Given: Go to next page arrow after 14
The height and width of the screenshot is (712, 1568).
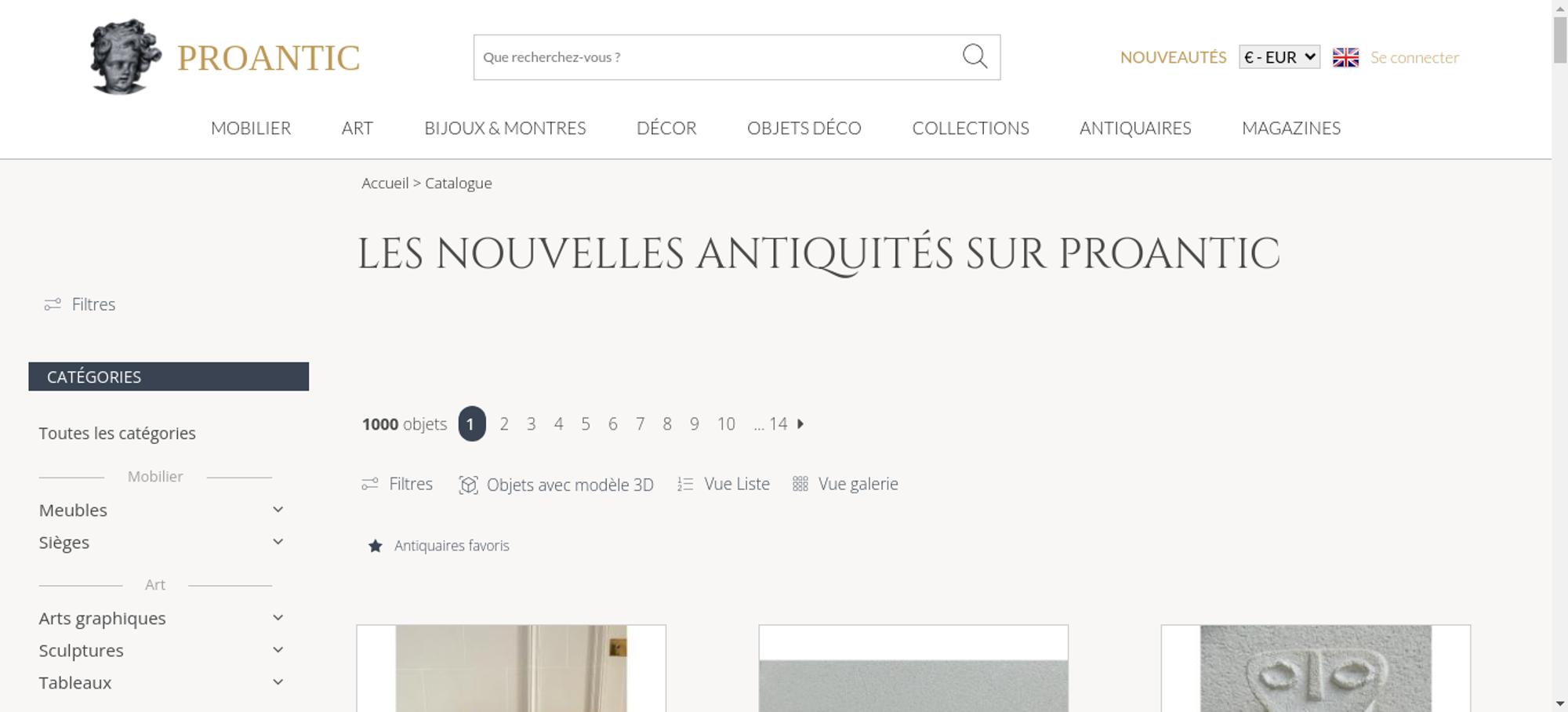Looking at the screenshot, I should coord(800,423).
